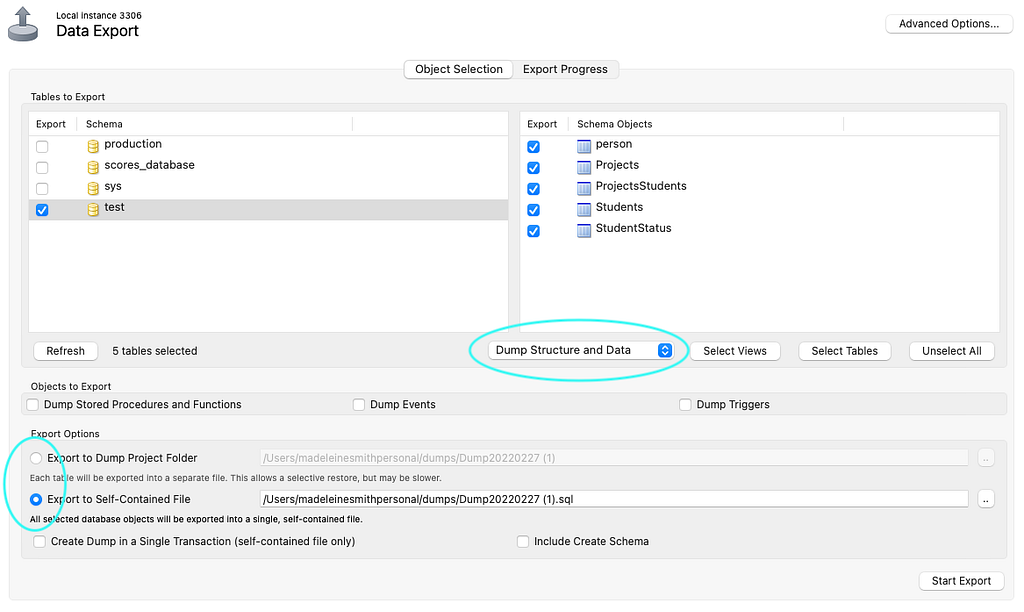The image size is (1024, 612).
Task: Select Export to Dump Project Folder
Action: (x=36, y=459)
